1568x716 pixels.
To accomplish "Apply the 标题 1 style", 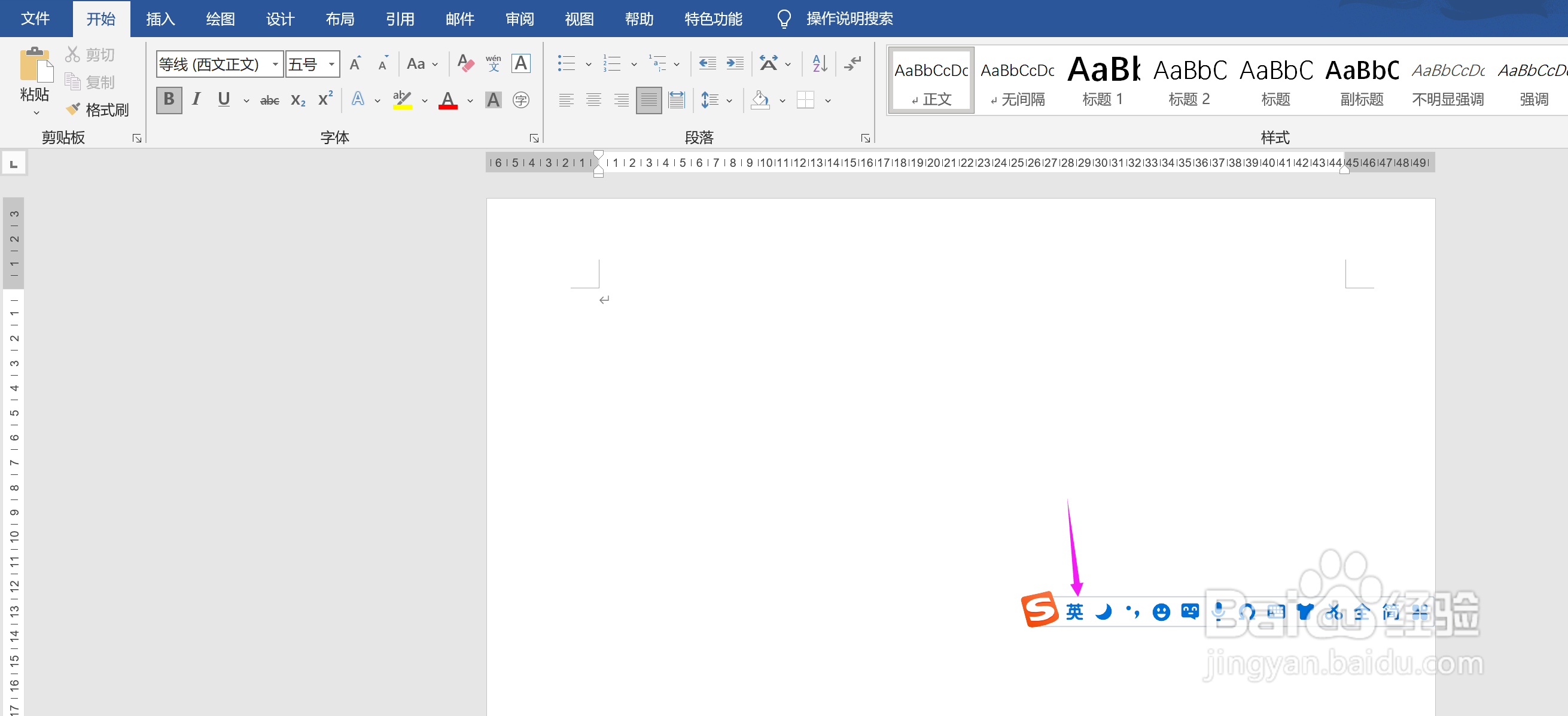I will tap(1103, 80).
